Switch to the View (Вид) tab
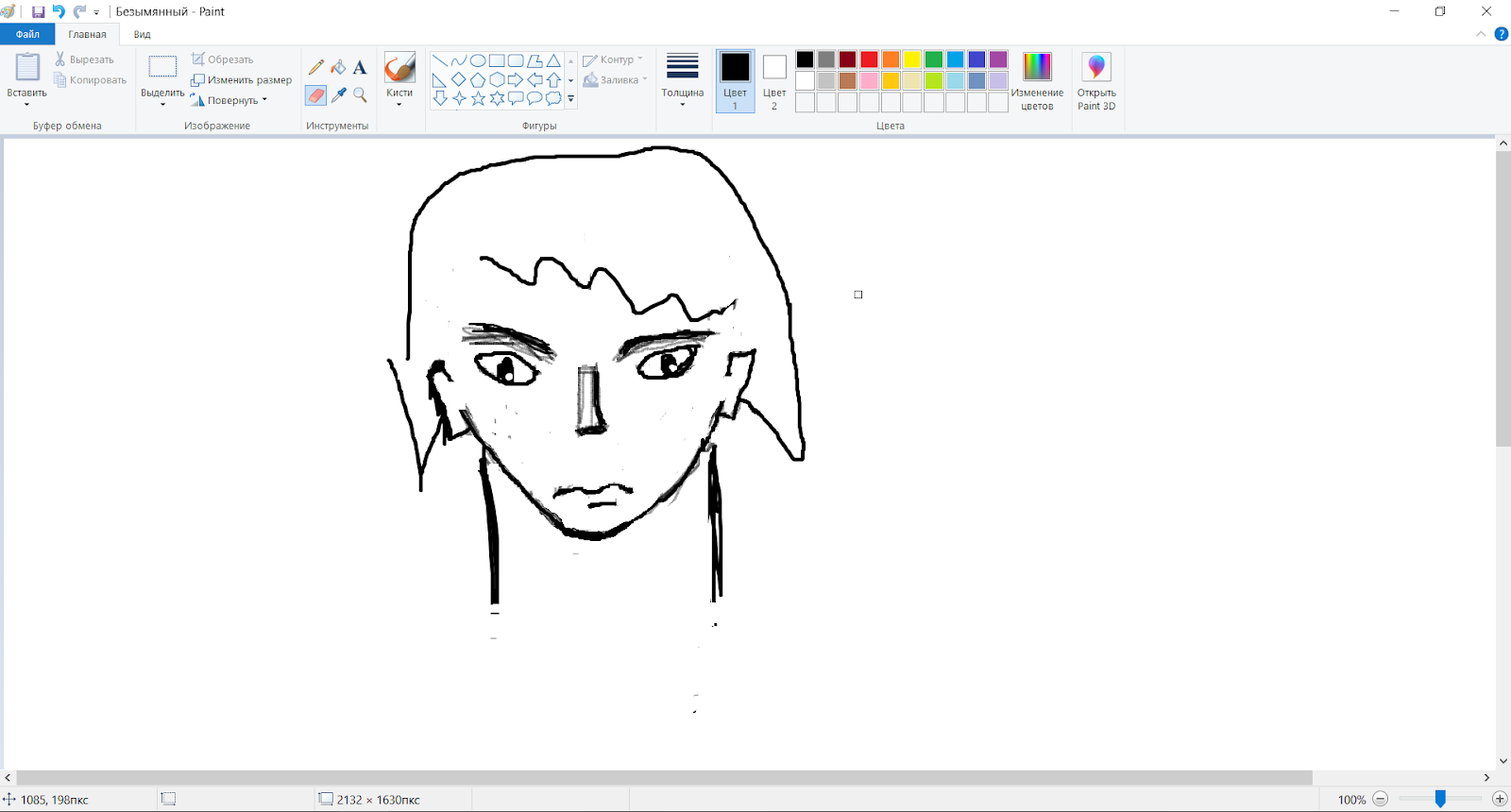This screenshot has height=812, width=1511. coord(142,34)
